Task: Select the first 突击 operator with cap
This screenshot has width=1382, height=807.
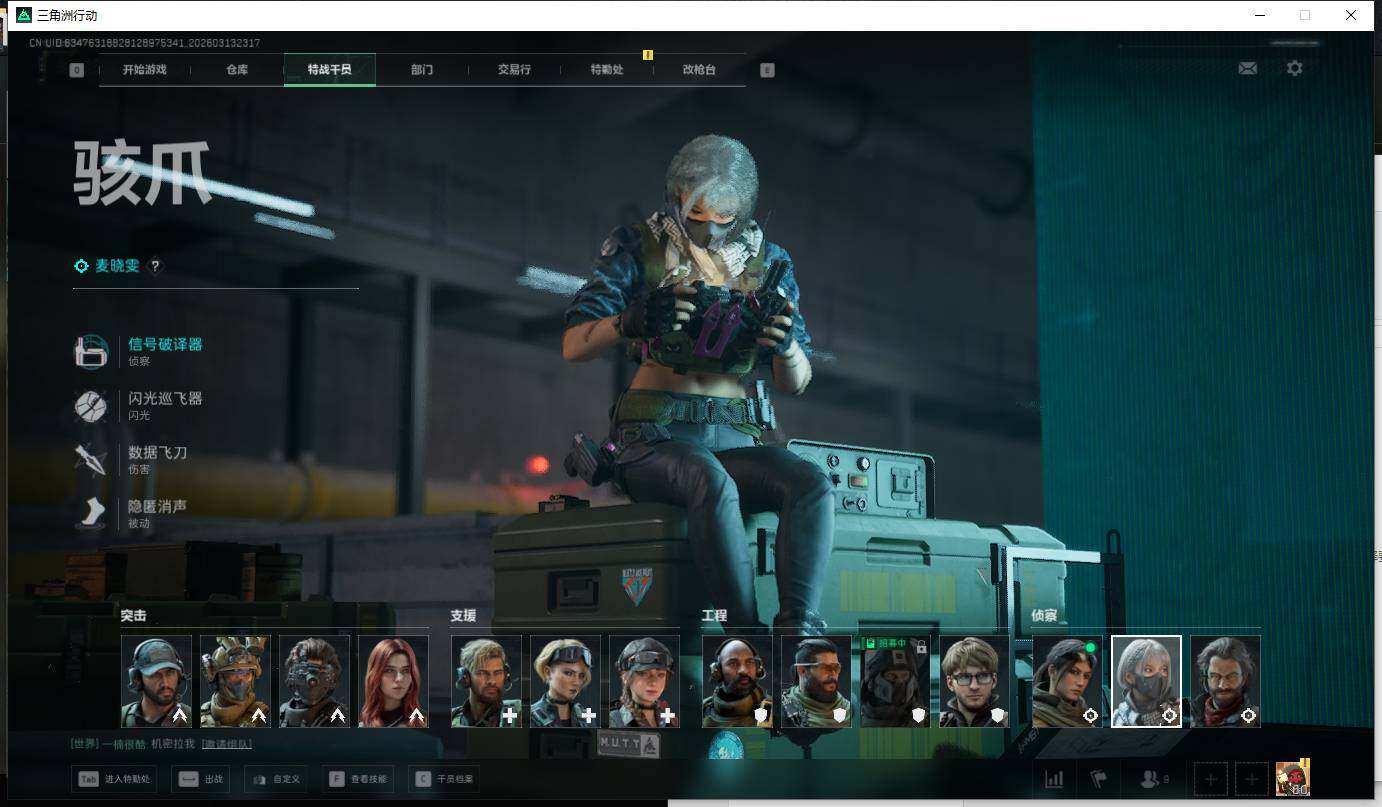Action: coord(156,681)
